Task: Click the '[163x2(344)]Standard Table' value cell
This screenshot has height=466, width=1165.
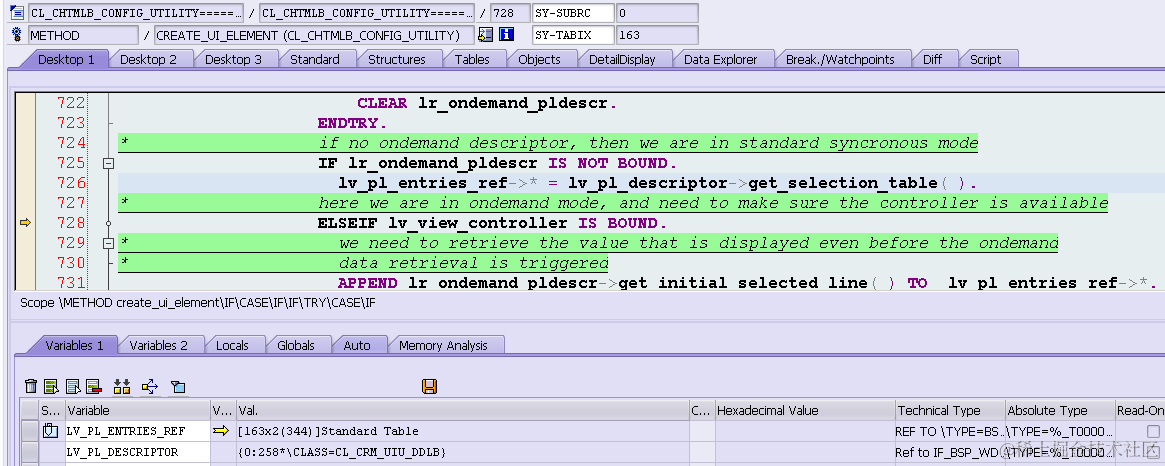Action: [x=462, y=431]
